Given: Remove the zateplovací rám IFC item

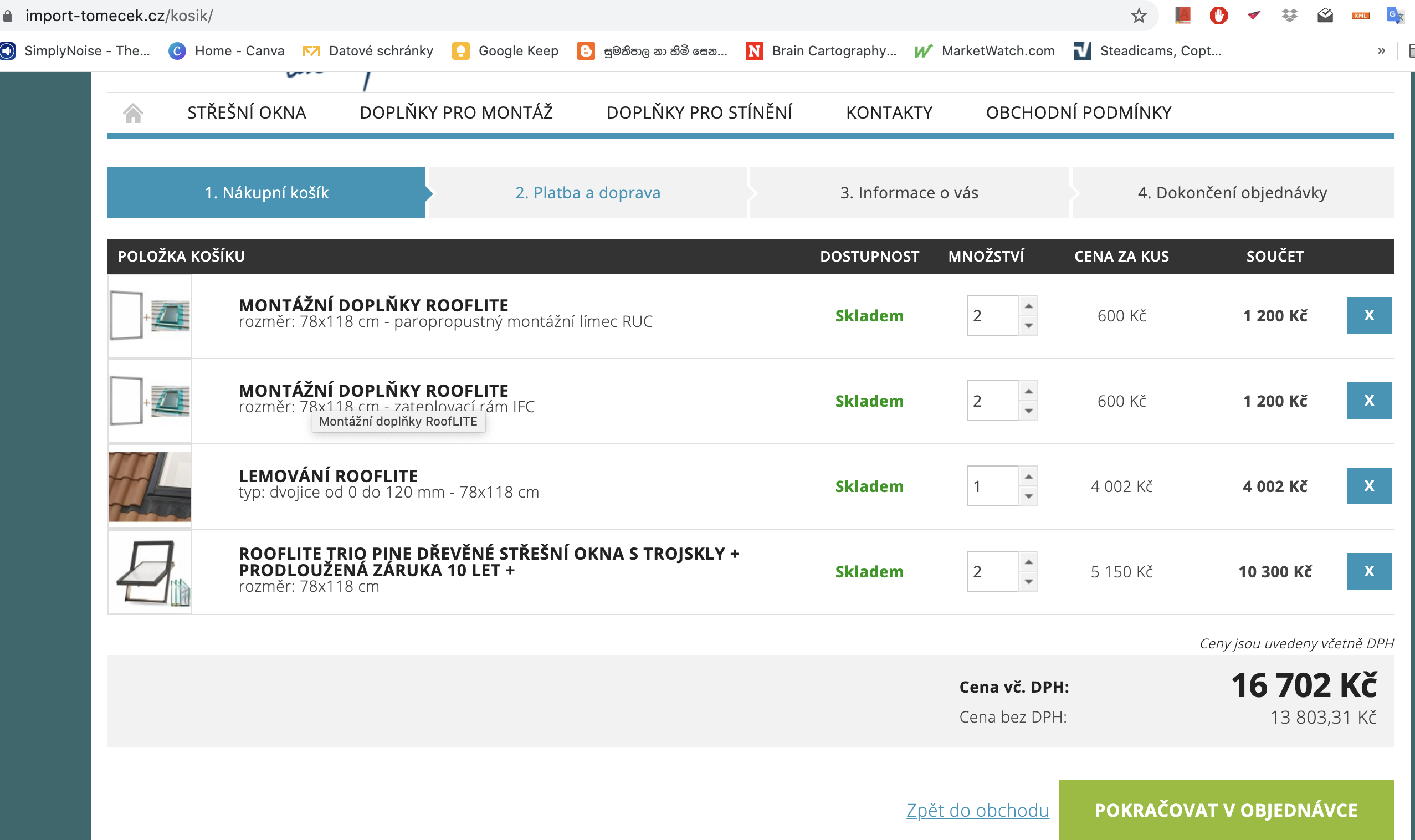Looking at the screenshot, I should 1369,401.
